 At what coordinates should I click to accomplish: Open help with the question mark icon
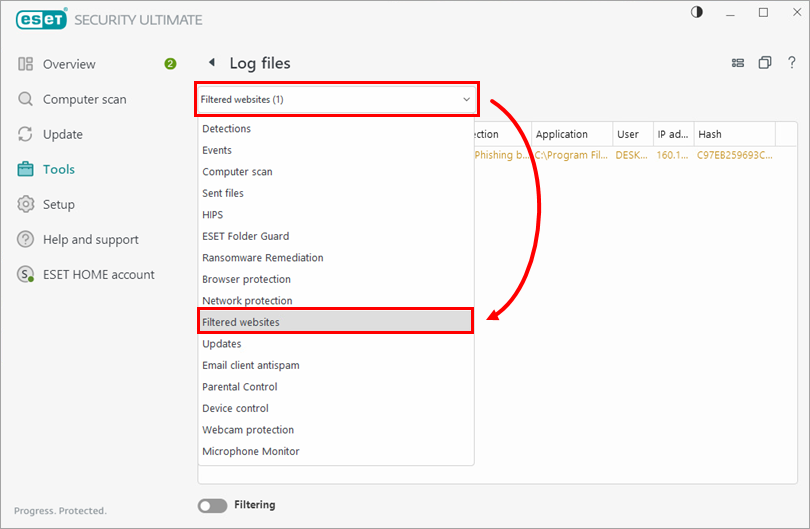click(x=791, y=63)
